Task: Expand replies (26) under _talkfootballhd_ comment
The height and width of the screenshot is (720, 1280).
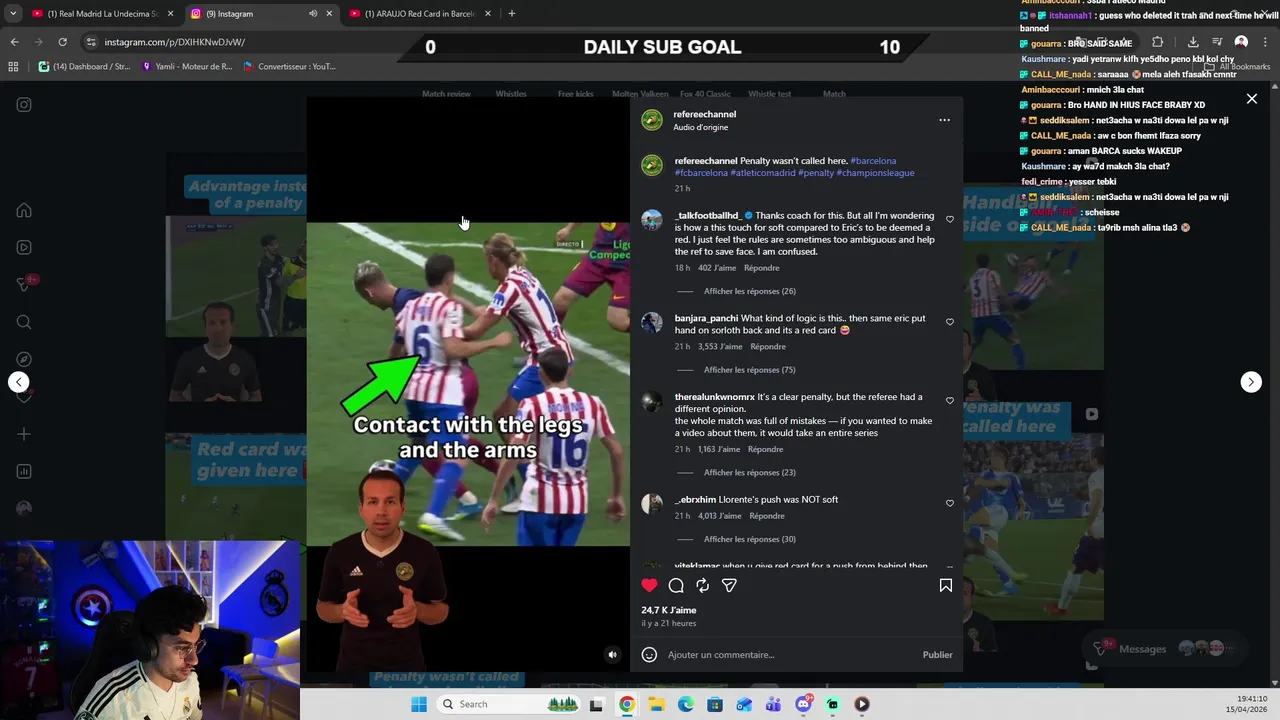Action: coord(749,291)
